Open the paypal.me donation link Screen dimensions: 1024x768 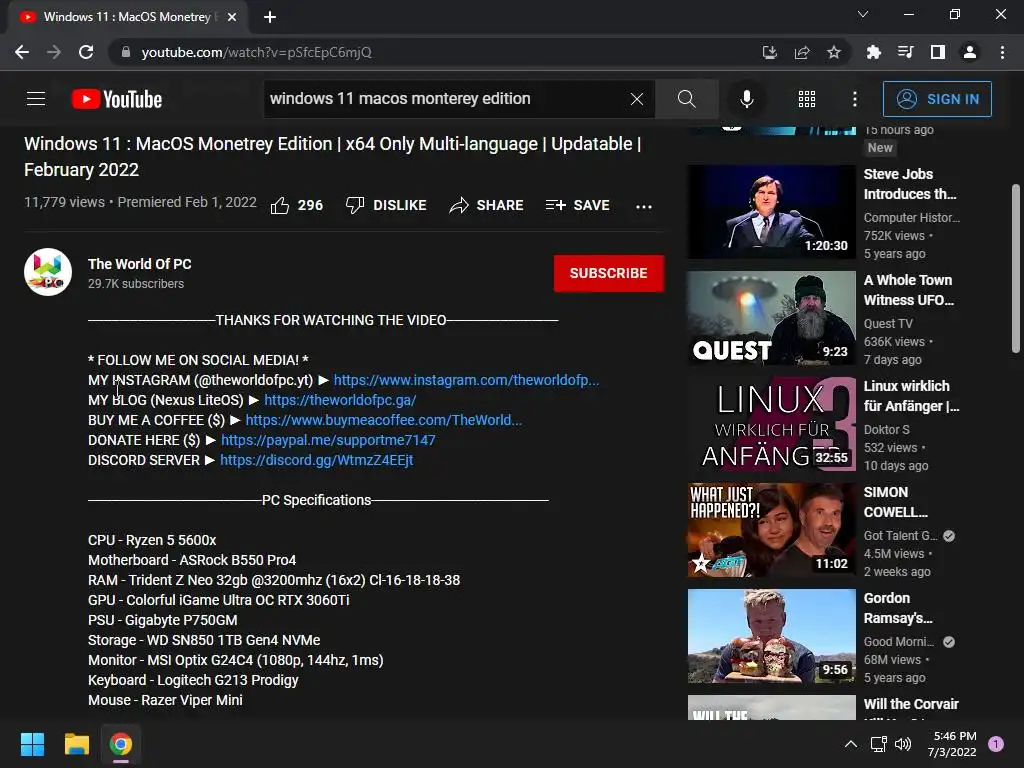click(328, 440)
